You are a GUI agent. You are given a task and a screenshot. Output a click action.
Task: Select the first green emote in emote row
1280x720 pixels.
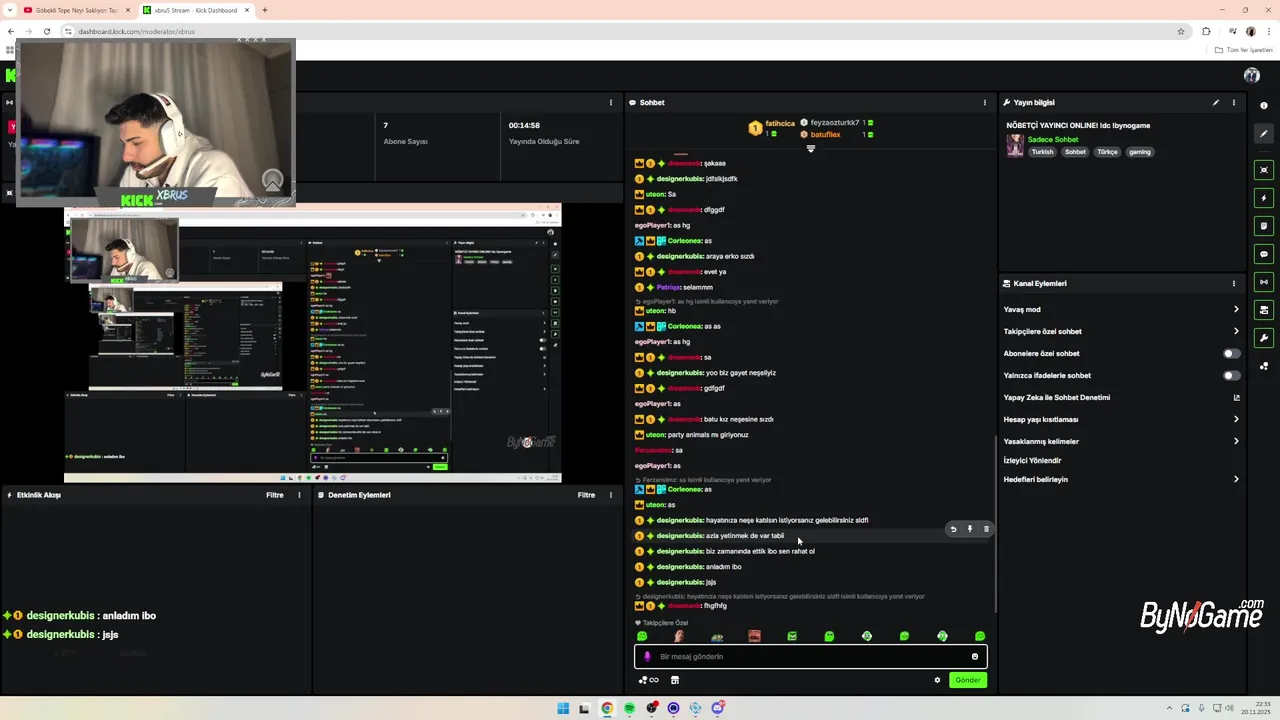[642, 636]
